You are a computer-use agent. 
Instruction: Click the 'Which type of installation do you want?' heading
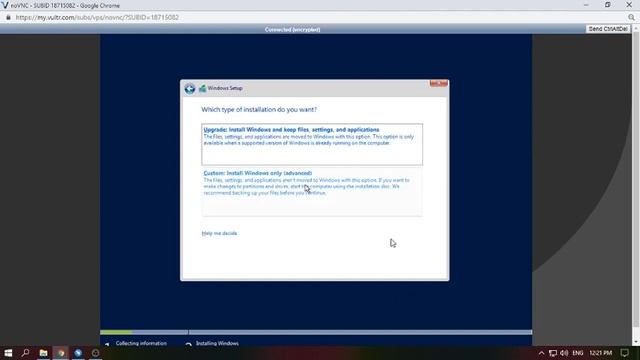pyautogui.click(x=259, y=110)
